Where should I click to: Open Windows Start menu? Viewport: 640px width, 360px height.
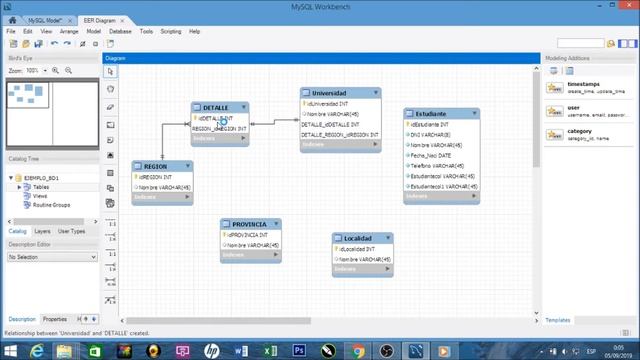point(10,351)
